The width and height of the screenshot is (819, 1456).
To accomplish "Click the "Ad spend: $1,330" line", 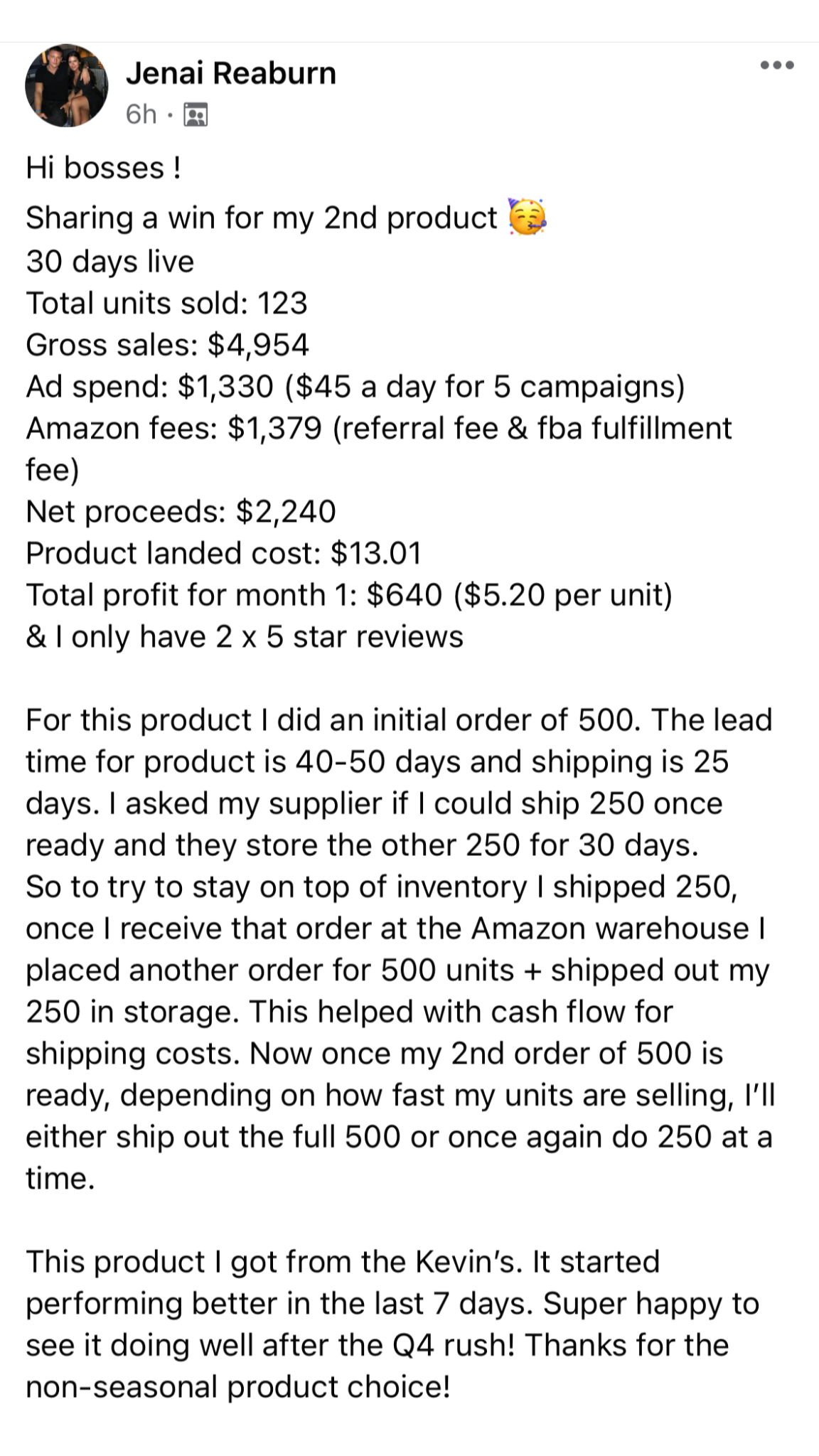I will coord(355,387).
